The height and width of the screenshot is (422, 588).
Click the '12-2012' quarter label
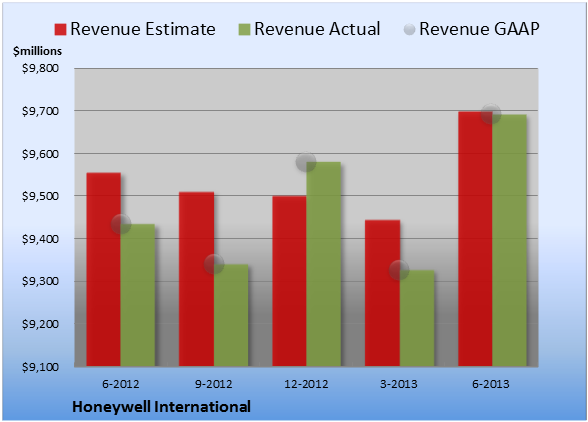[x=306, y=384]
